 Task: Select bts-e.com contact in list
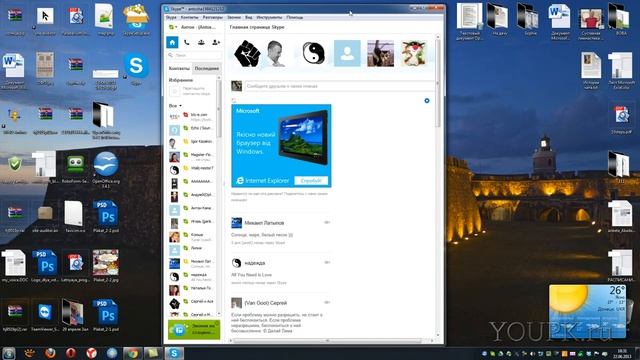(192, 117)
